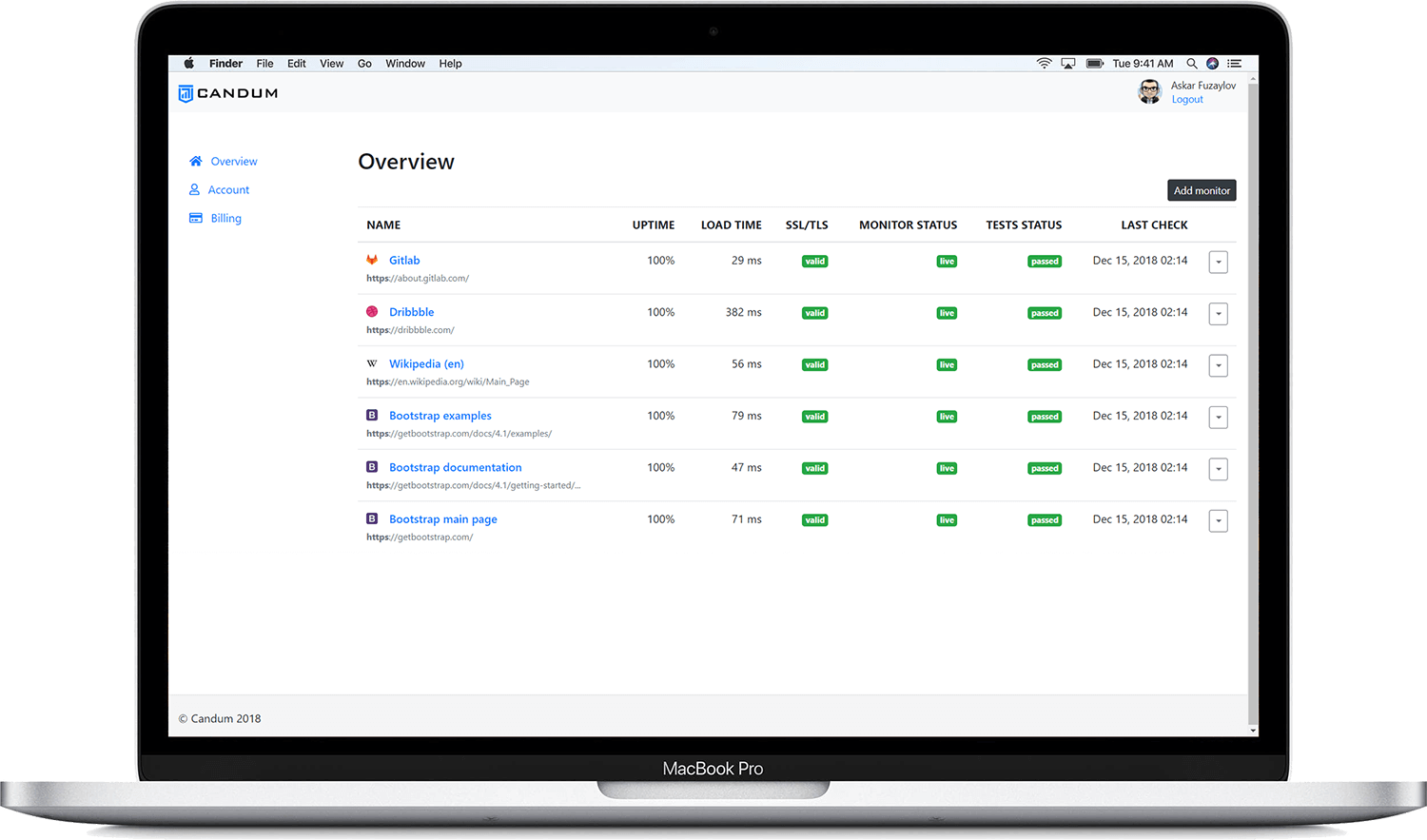Click the Account person icon

[196, 189]
